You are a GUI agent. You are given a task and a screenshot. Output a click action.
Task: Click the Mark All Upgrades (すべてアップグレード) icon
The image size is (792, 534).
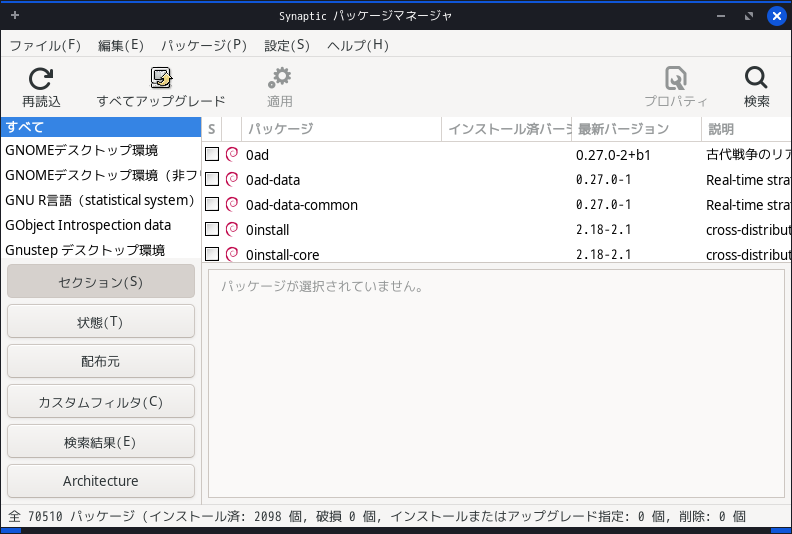click(161, 79)
